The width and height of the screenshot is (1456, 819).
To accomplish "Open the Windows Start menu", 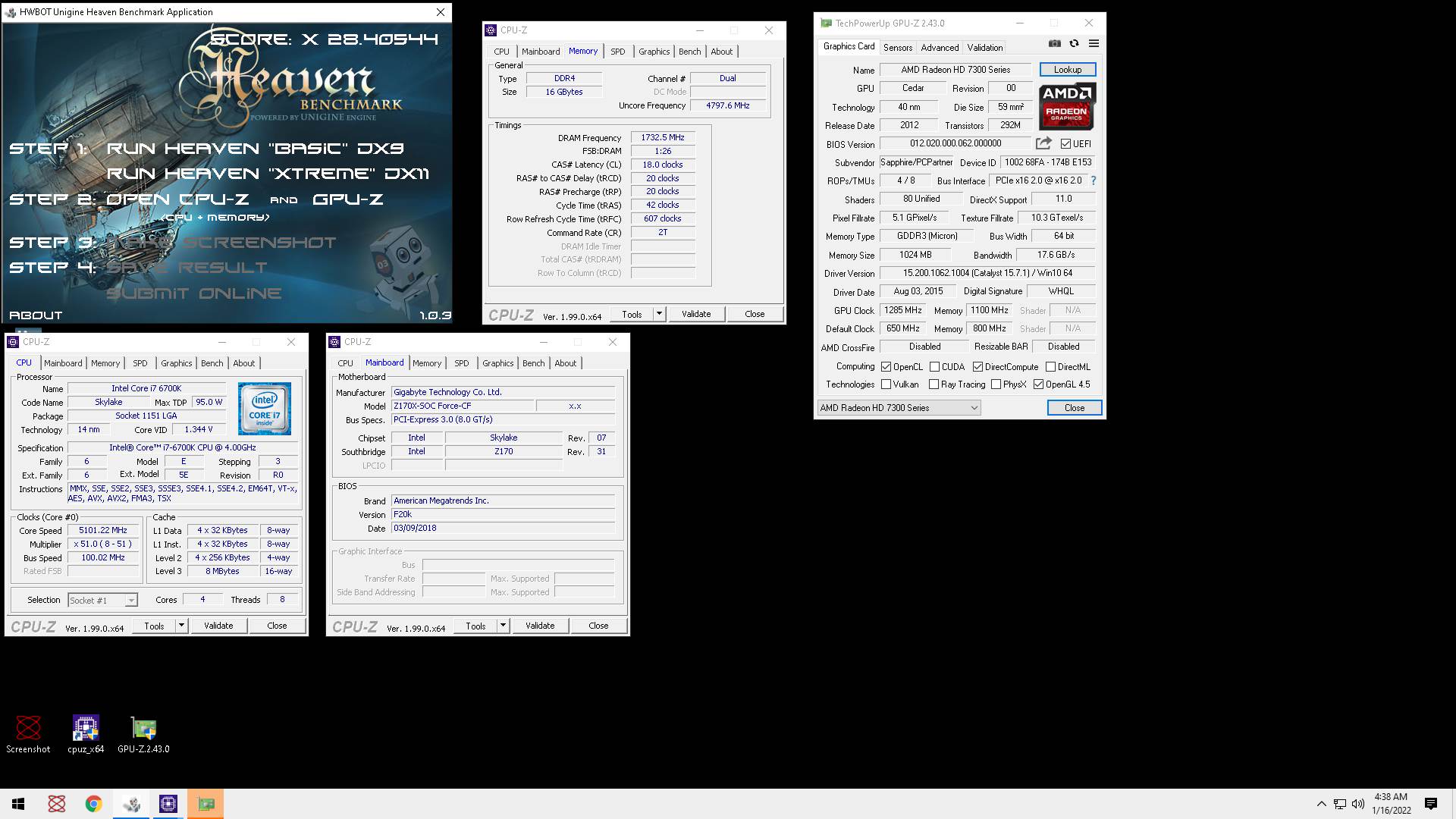I will (18, 804).
